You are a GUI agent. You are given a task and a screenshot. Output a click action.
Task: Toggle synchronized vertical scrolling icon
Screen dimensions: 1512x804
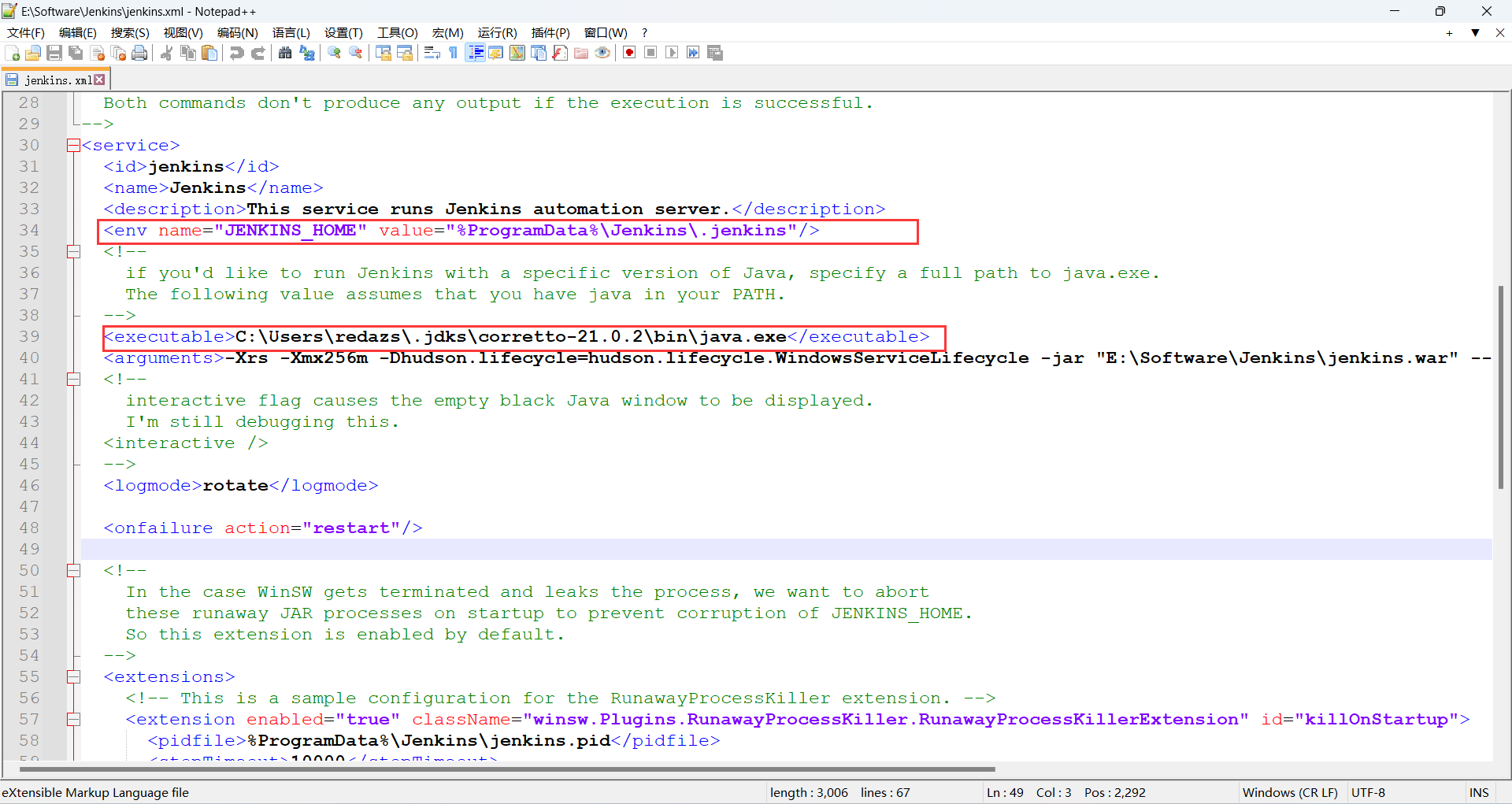pos(384,53)
